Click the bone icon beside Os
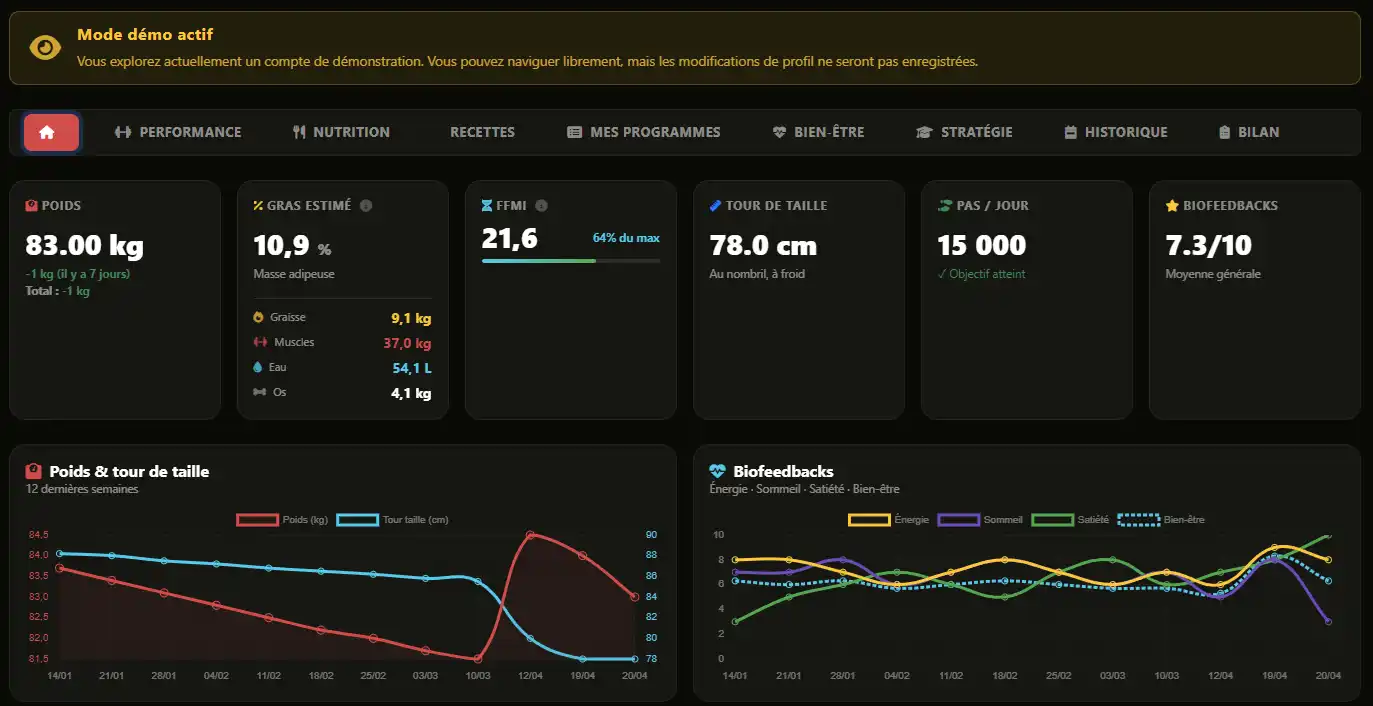This screenshot has height=706, width=1373. click(259, 392)
